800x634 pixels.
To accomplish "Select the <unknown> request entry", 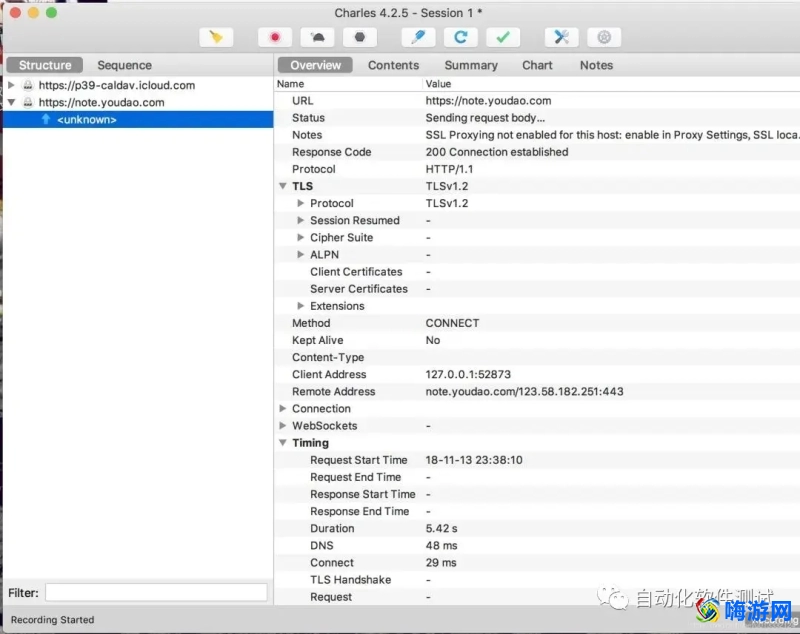I will click(138, 119).
